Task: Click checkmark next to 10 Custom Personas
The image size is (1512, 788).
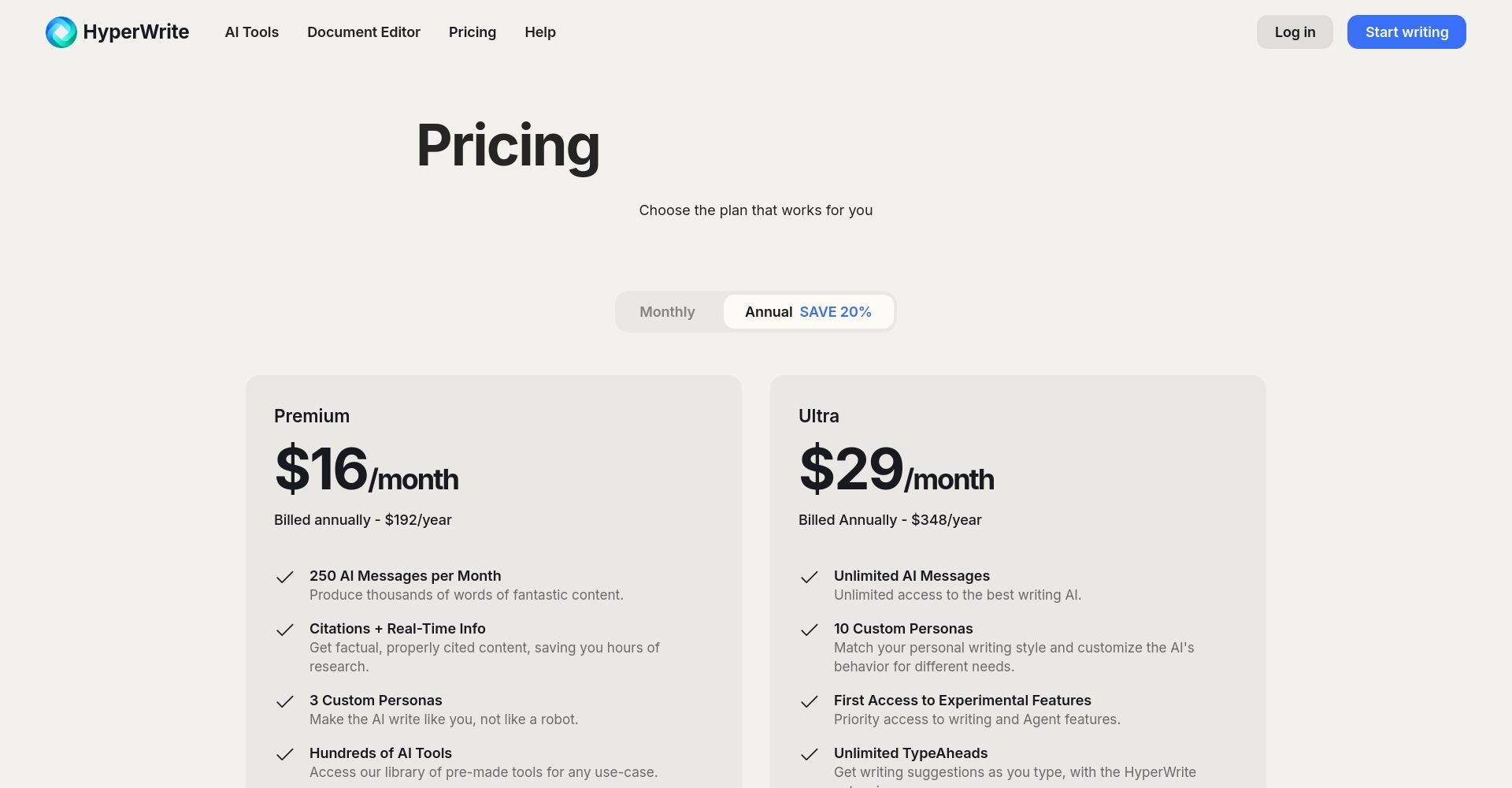Action: (x=810, y=630)
